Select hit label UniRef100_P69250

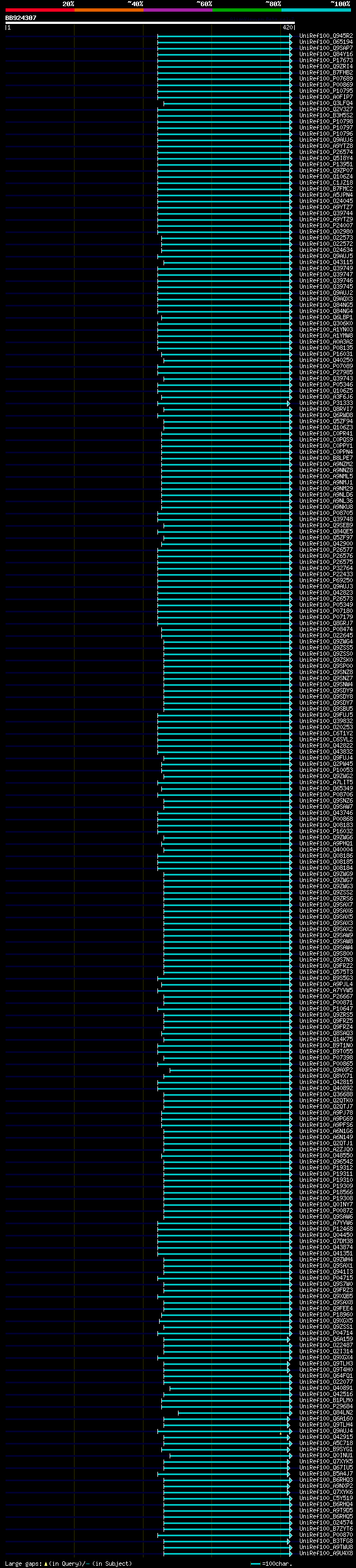[325, 580]
